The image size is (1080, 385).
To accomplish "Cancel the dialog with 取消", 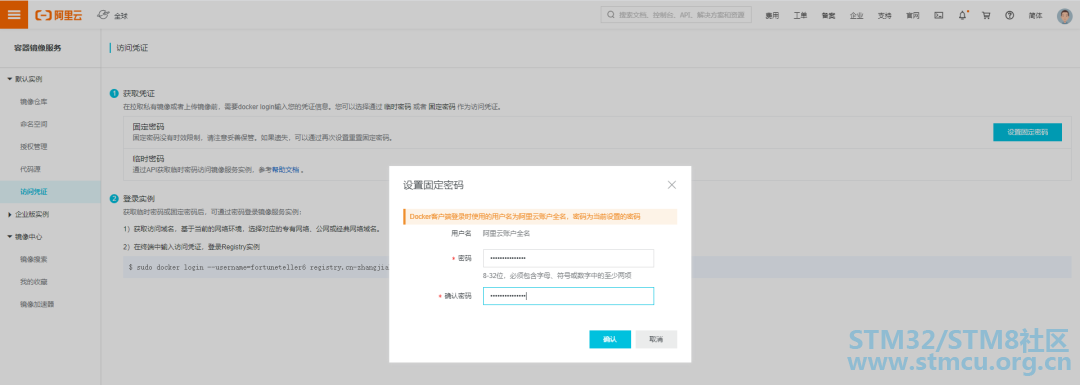I will click(656, 340).
